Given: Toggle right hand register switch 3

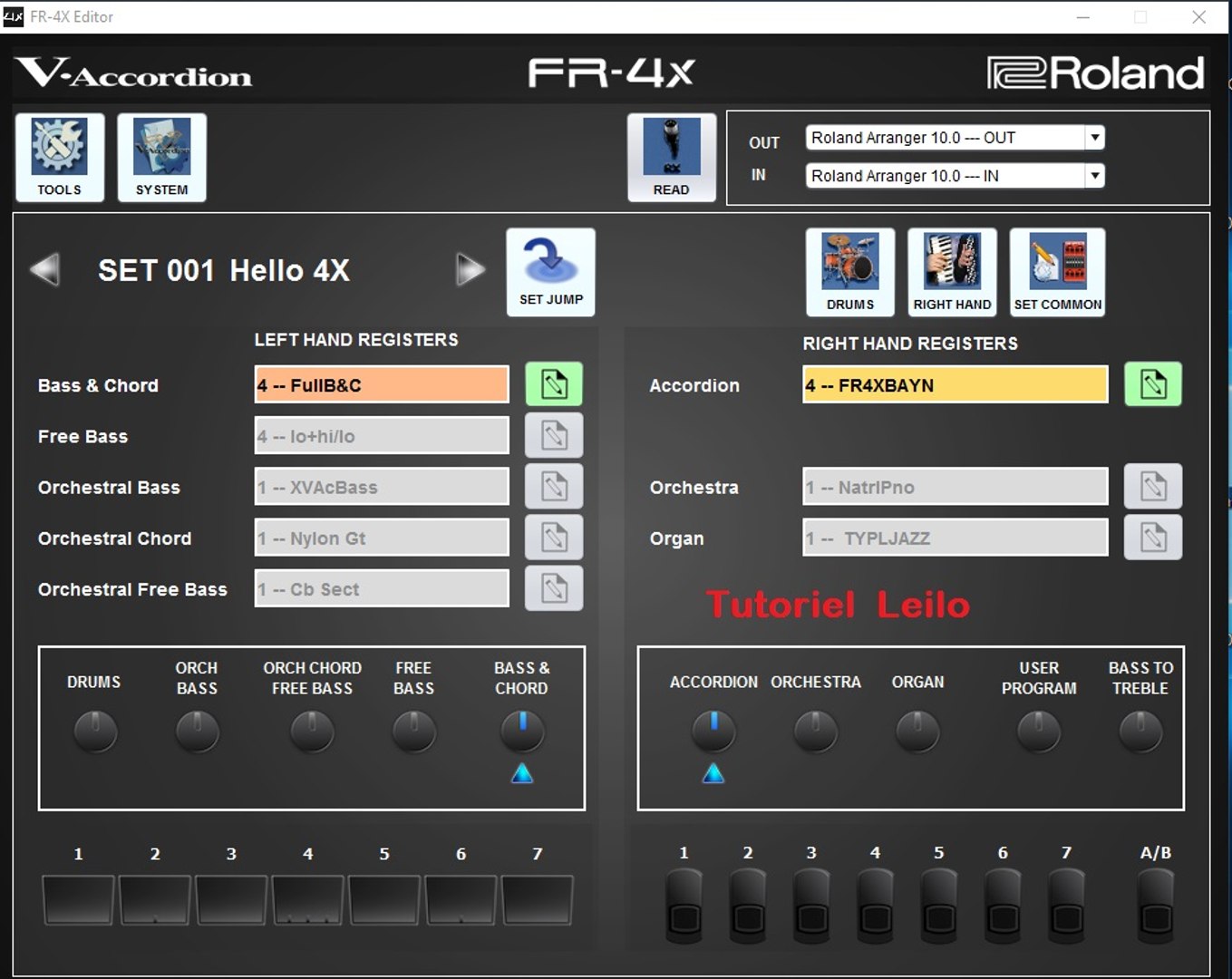Looking at the screenshot, I should coord(811,906).
